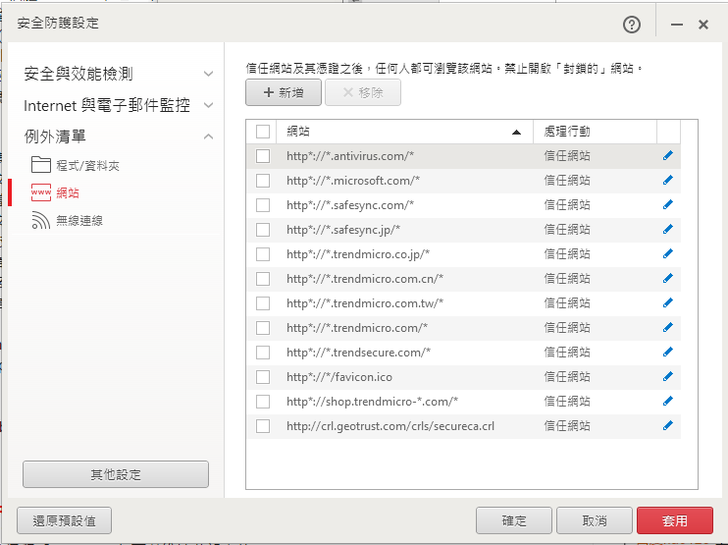Select http://crl.geotrust.com/crls/secureca.crl URL text

coord(390,426)
